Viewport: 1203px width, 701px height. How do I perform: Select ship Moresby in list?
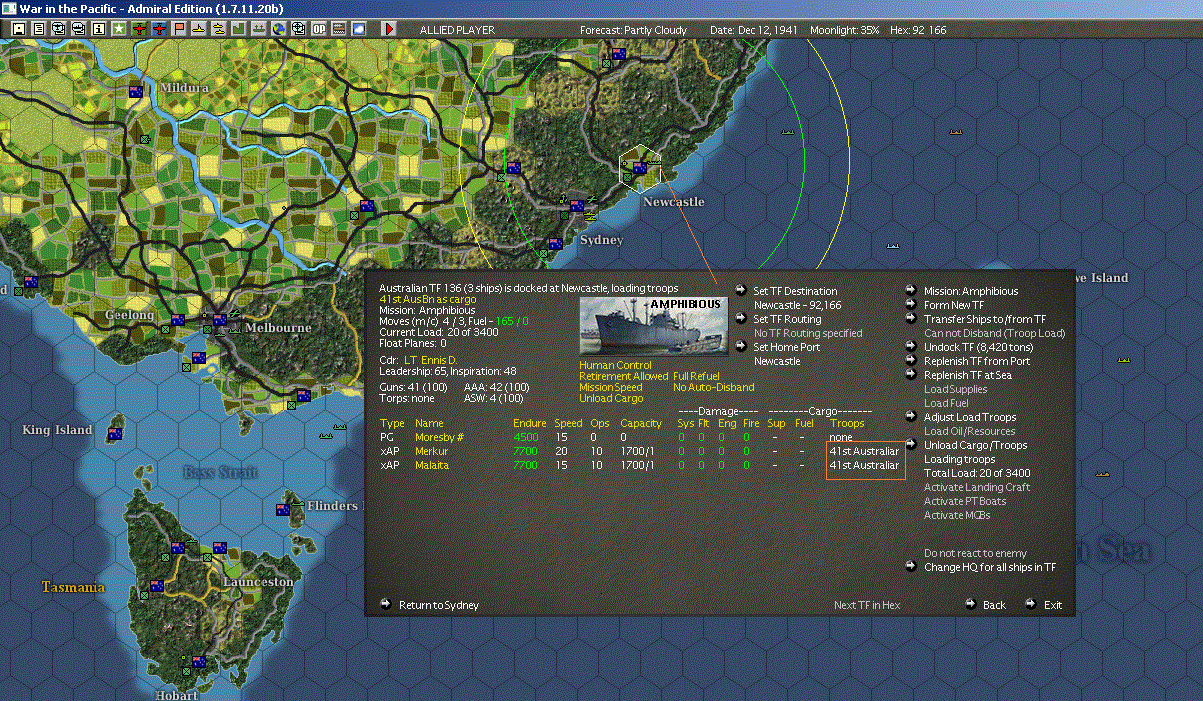[x=439, y=437]
